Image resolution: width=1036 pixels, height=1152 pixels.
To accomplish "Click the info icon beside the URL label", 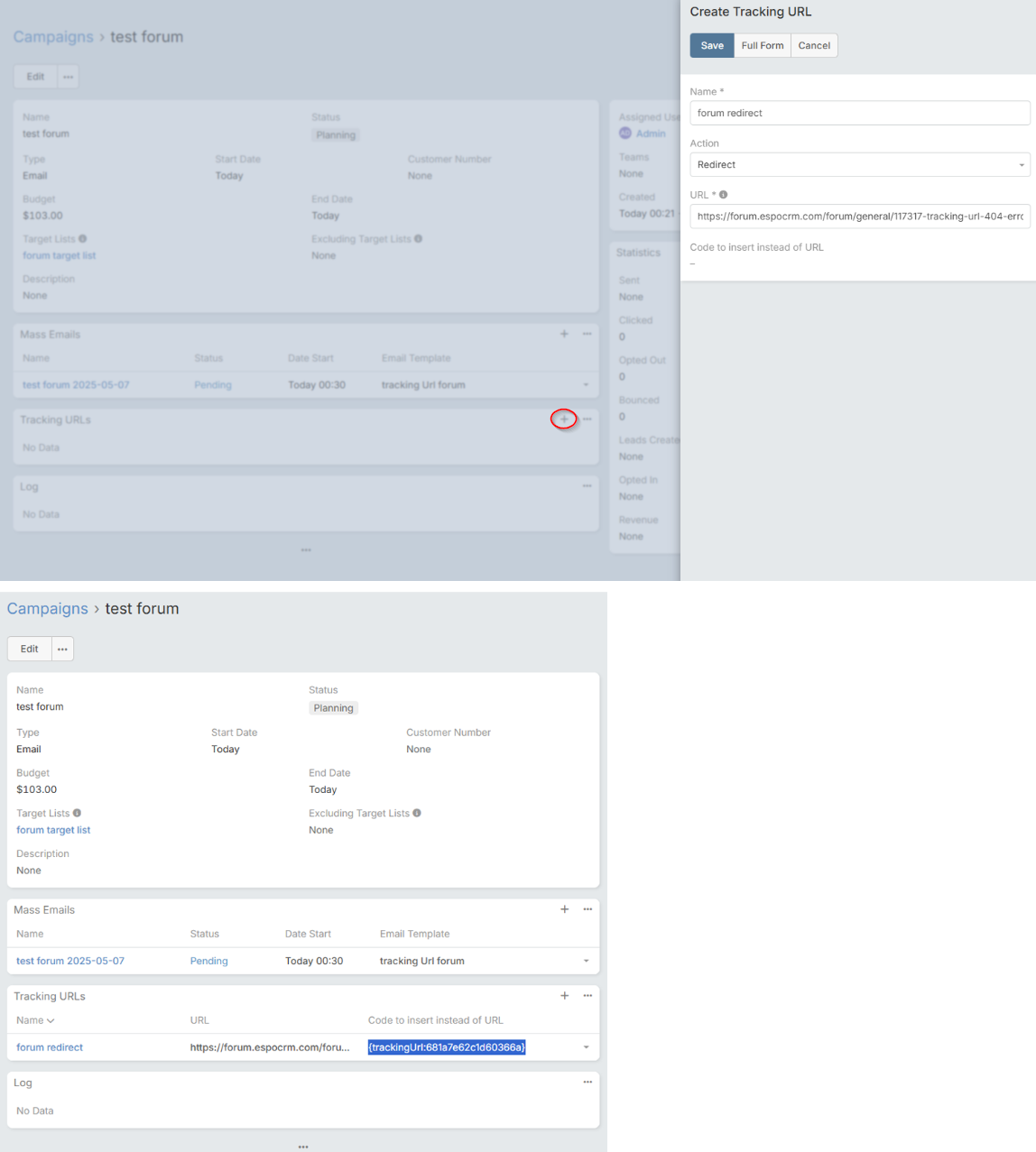I will 723,195.
